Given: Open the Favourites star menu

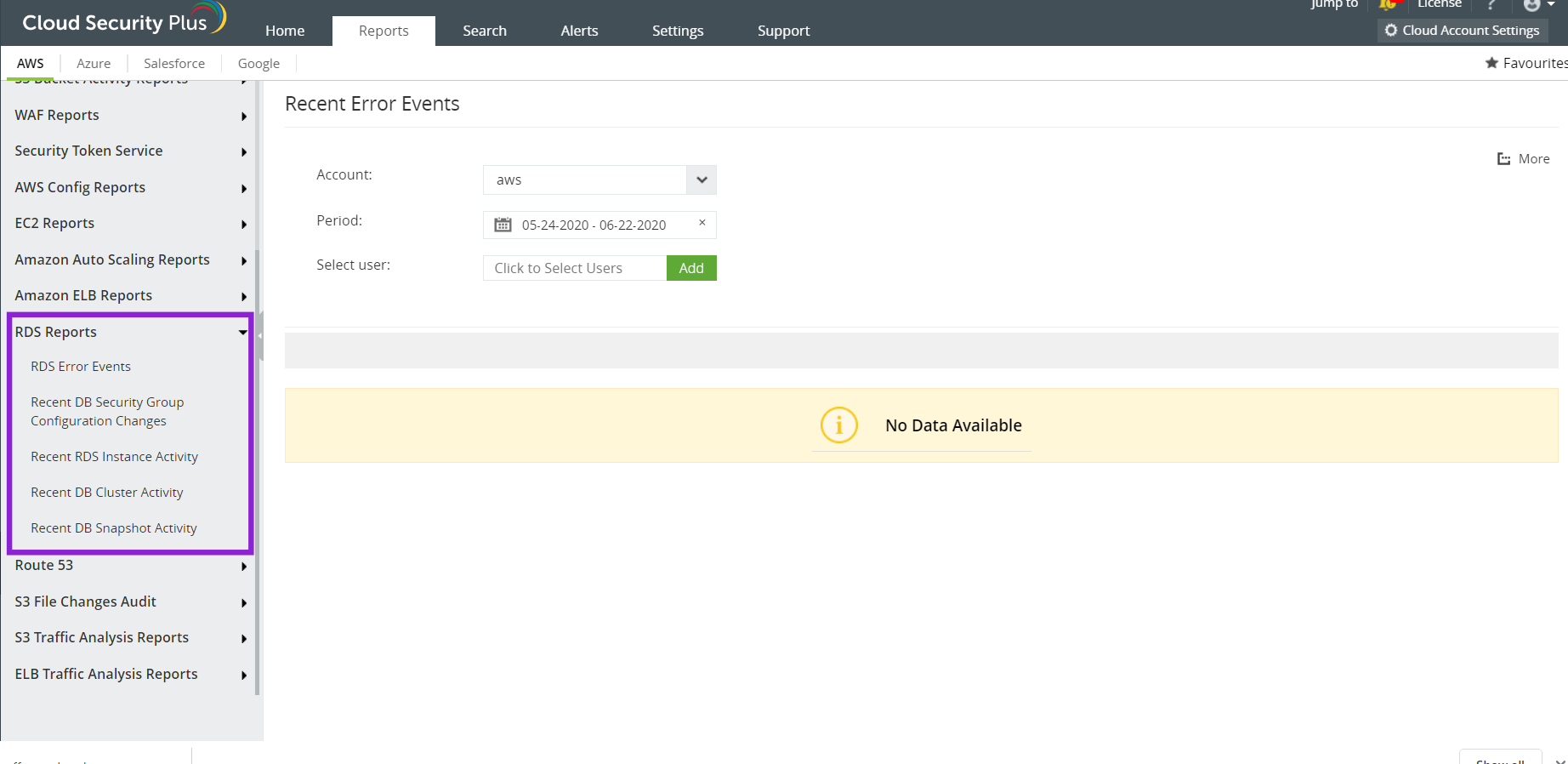Looking at the screenshot, I should pyautogui.click(x=1525, y=63).
